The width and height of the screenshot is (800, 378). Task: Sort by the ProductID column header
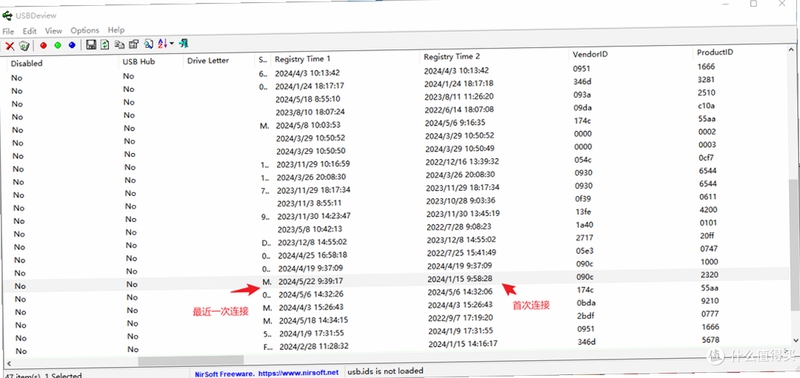[715, 52]
